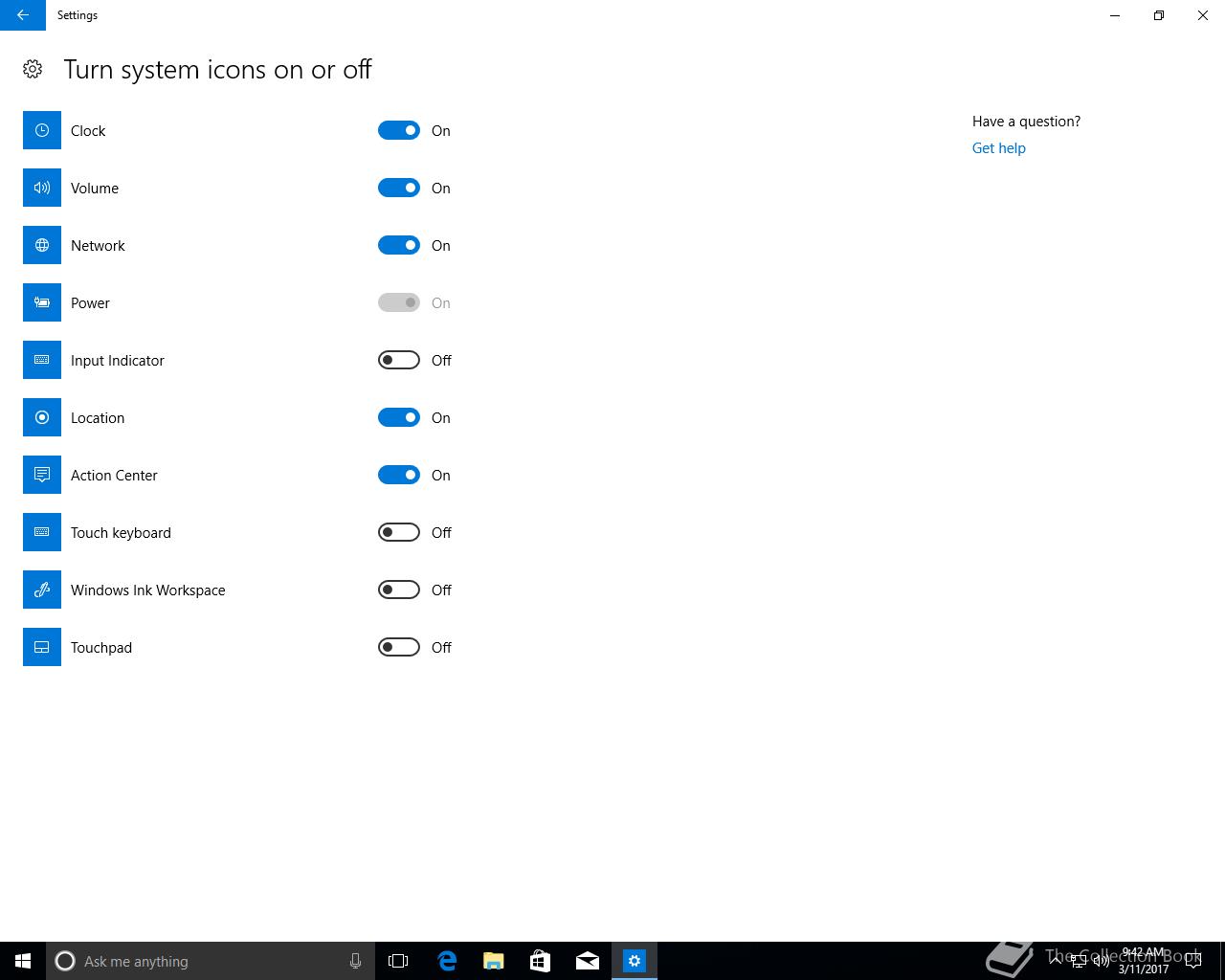The width and height of the screenshot is (1225, 980).
Task: Turn on the Input Indicator toggle
Action: coord(399,360)
